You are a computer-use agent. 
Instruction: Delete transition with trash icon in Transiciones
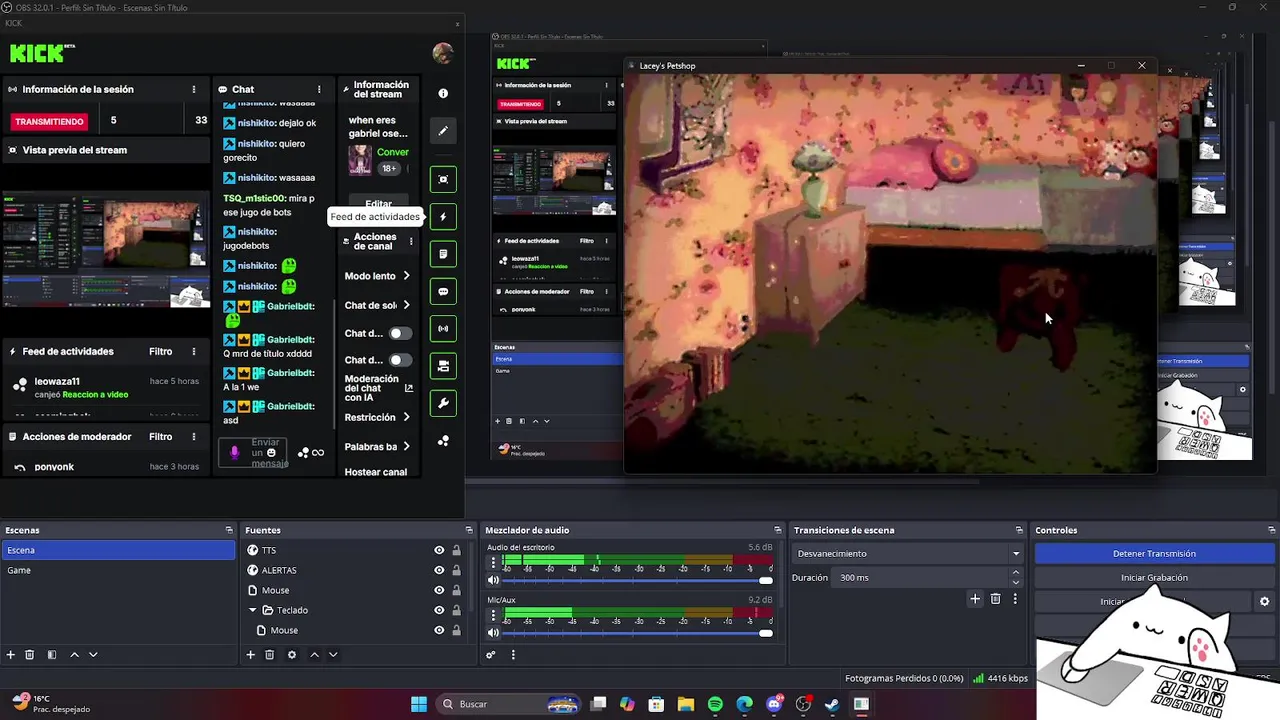[x=995, y=599]
